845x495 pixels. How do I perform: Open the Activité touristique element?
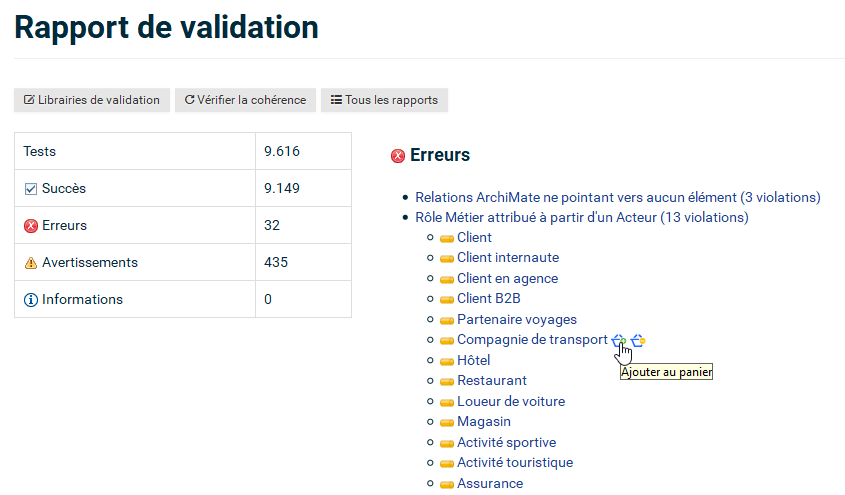tap(515, 463)
